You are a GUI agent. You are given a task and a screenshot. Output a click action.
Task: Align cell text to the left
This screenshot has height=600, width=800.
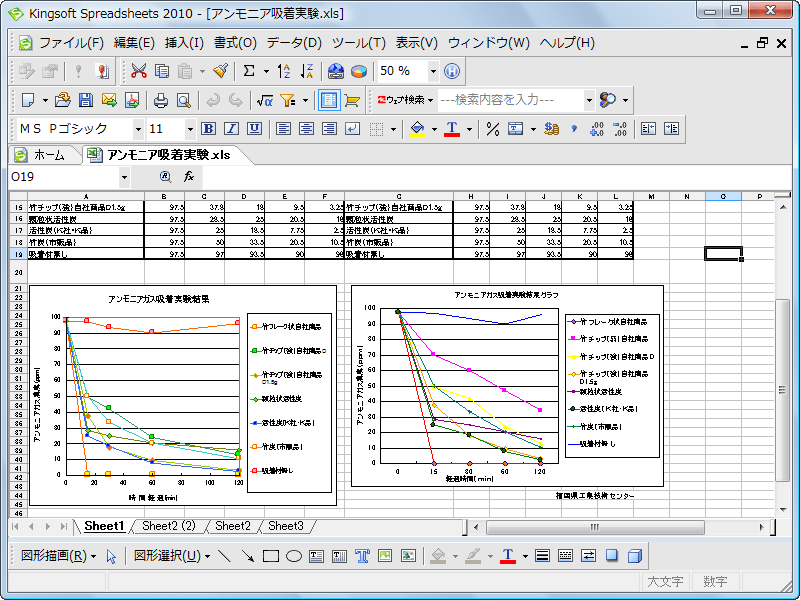[283, 129]
